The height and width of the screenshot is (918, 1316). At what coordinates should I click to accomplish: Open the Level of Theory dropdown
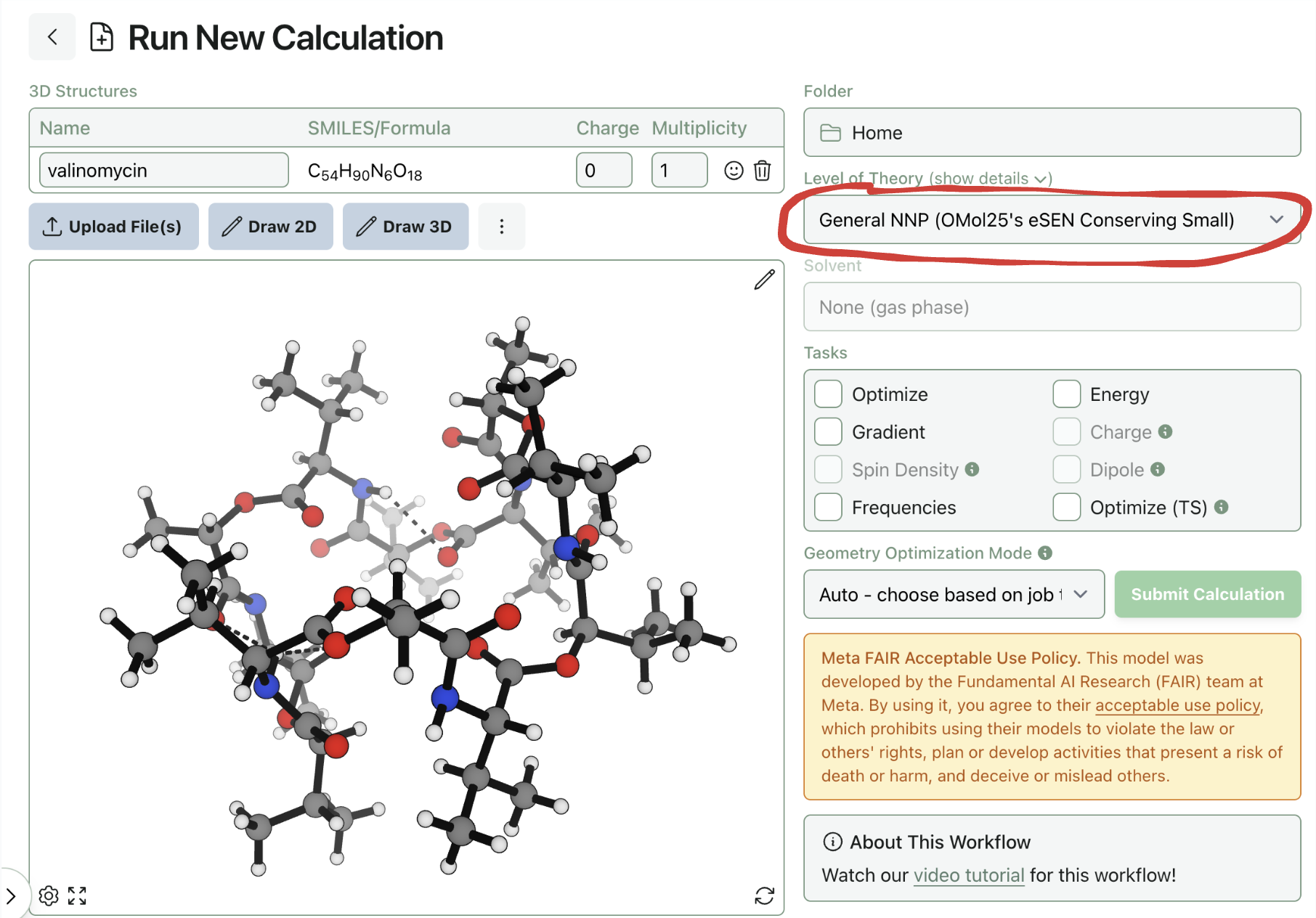click(x=1051, y=220)
